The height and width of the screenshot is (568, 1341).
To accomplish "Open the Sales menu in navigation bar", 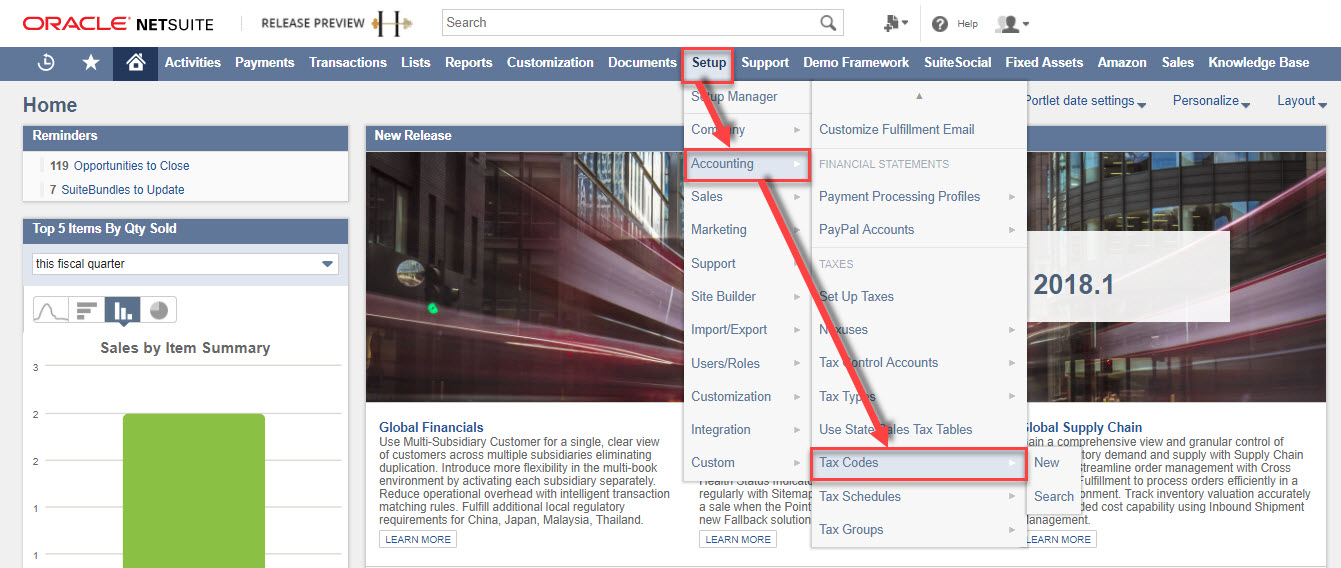I will click(x=1178, y=62).
